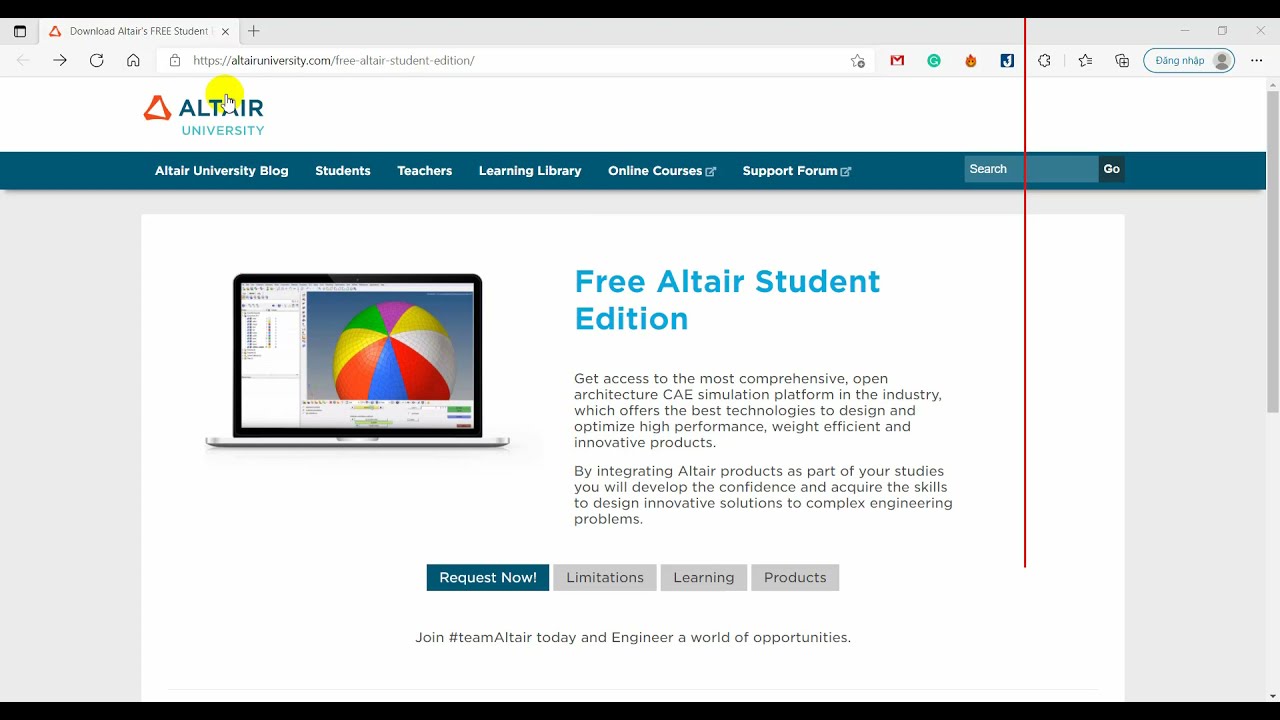Minimize the browser window
This screenshot has width=1280, height=720.
coord(1185,31)
